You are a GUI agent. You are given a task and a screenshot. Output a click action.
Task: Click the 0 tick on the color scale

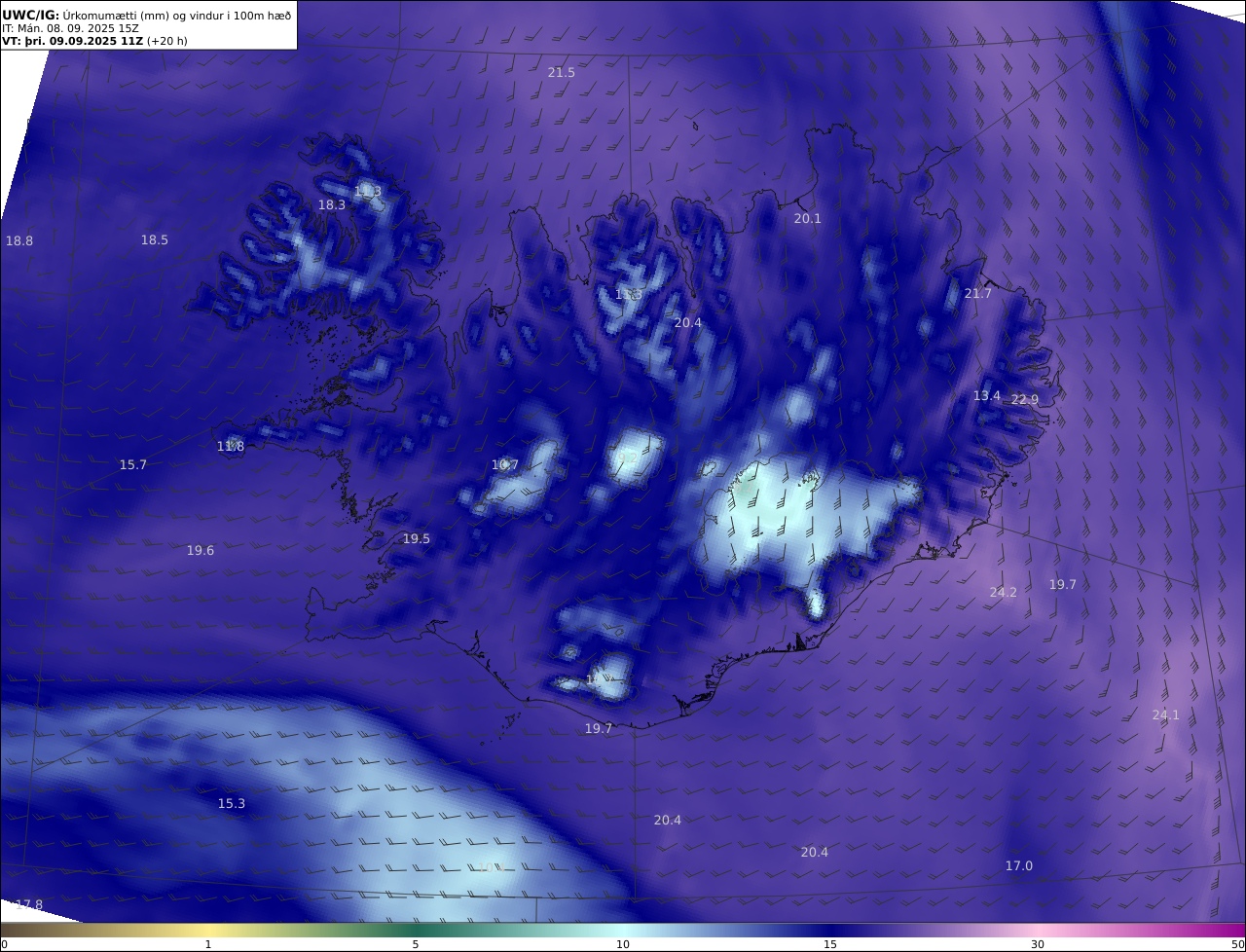click(4, 945)
